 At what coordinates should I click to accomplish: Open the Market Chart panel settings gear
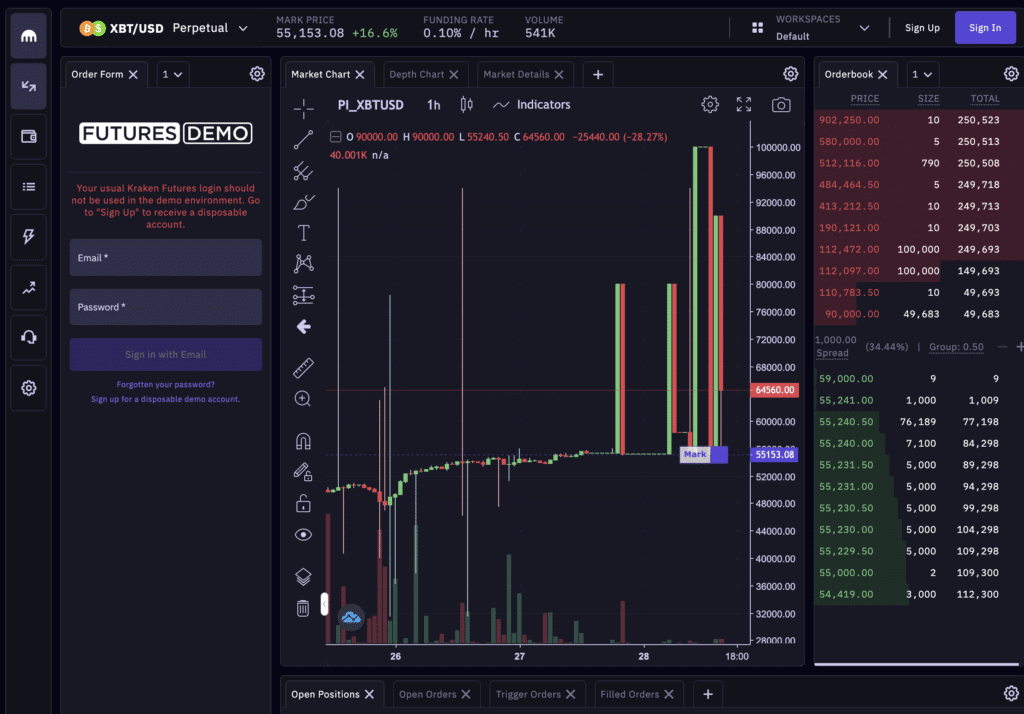coord(791,74)
